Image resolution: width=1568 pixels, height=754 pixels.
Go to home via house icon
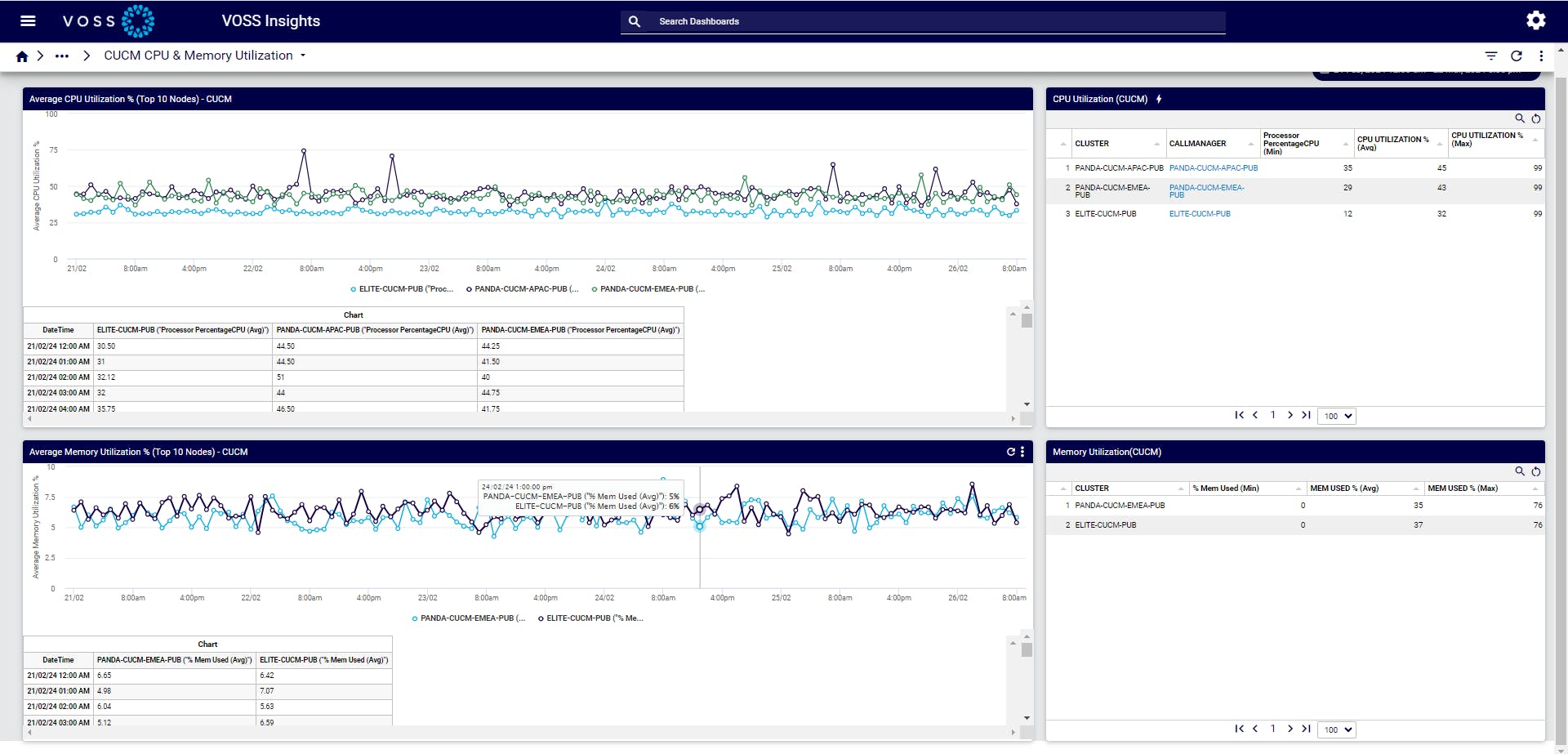point(22,56)
